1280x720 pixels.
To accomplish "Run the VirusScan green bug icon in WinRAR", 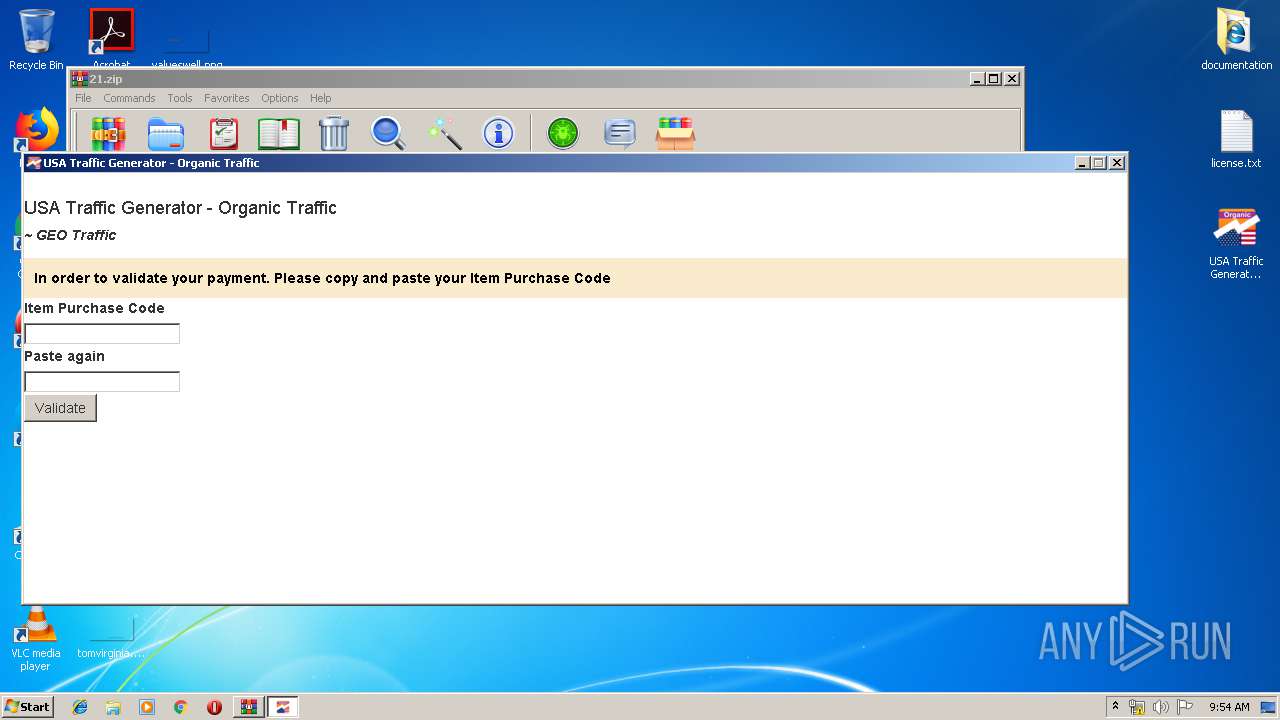I will click(x=563, y=133).
